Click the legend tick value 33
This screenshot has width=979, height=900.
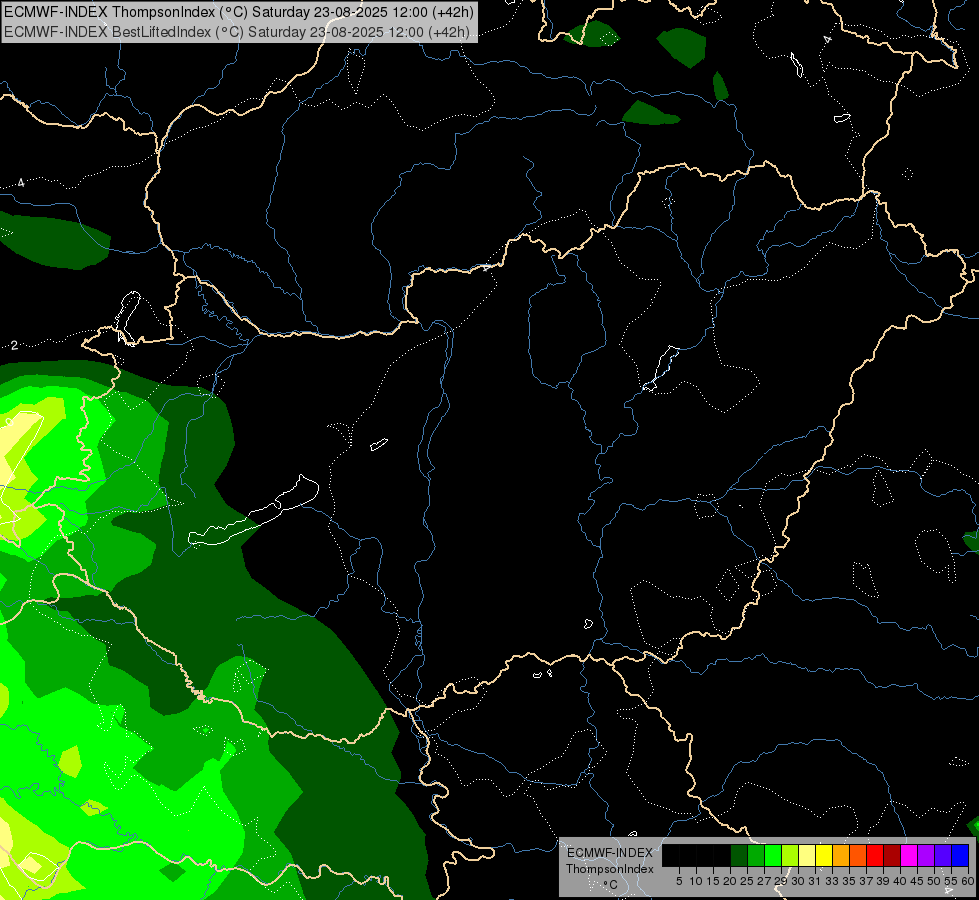coord(832,881)
